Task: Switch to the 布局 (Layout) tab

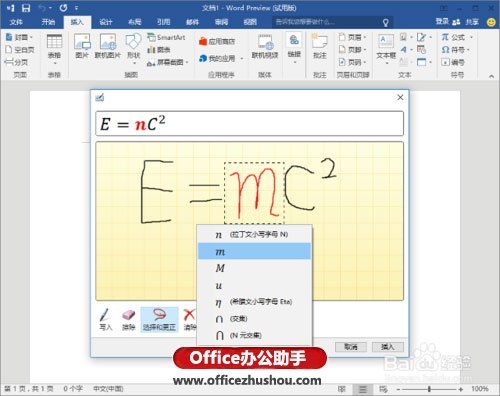Action: click(135, 22)
